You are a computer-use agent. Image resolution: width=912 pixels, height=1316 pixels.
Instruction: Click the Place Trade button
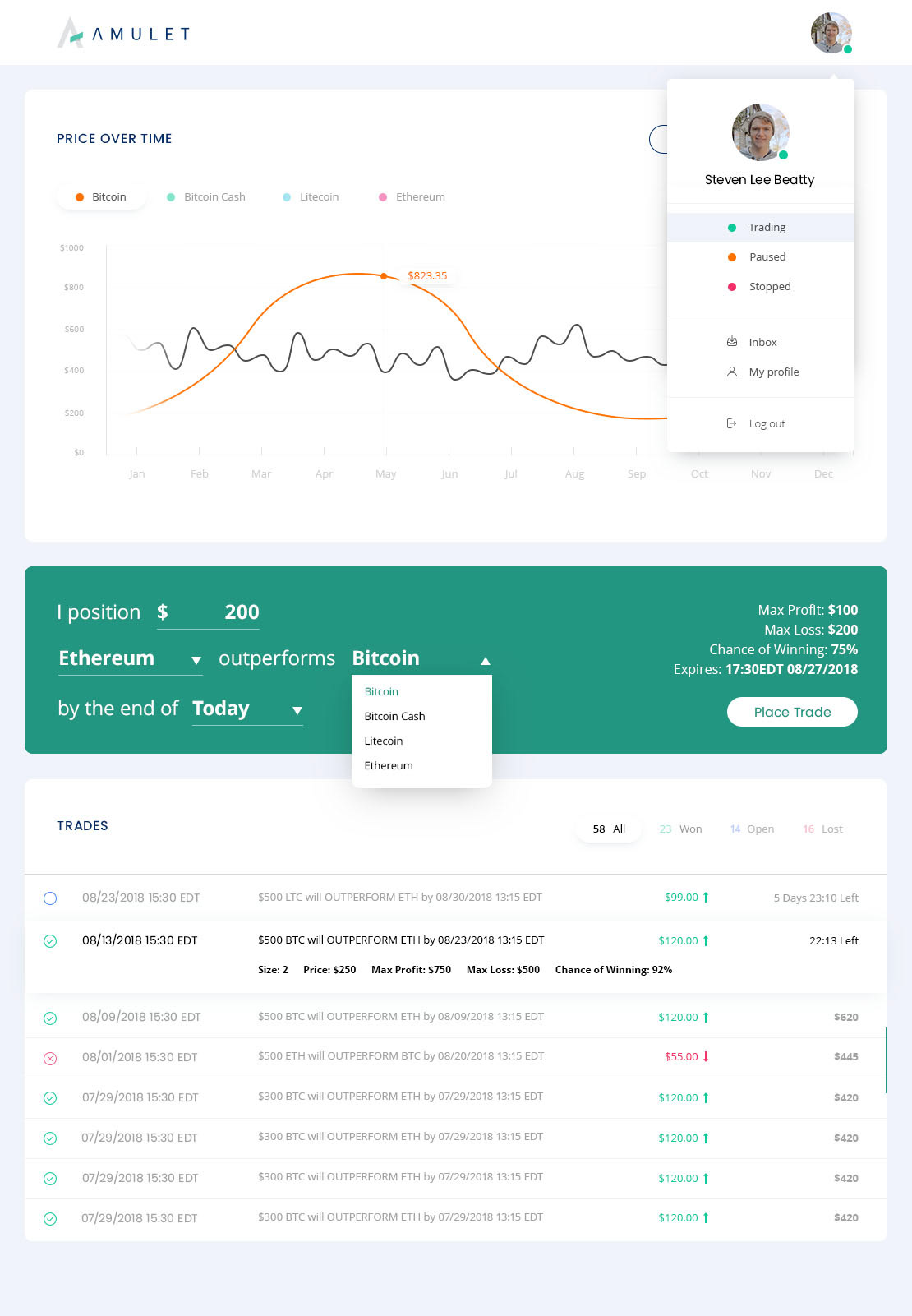pyautogui.click(x=792, y=712)
